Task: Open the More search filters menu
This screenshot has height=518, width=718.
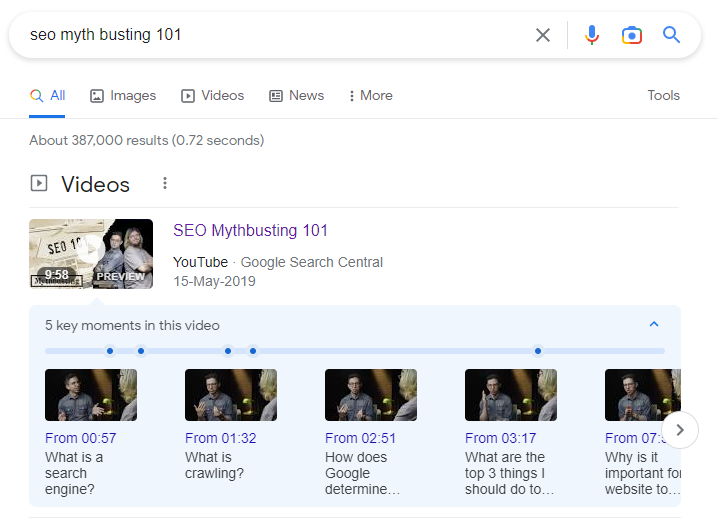Action: pos(370,95)
